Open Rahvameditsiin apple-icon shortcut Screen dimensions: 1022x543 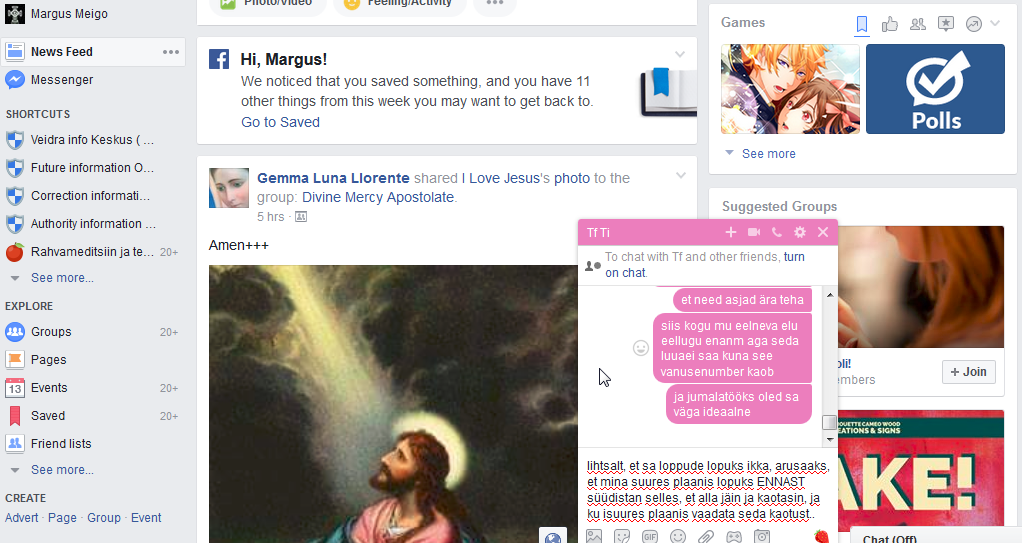(14, 252)
